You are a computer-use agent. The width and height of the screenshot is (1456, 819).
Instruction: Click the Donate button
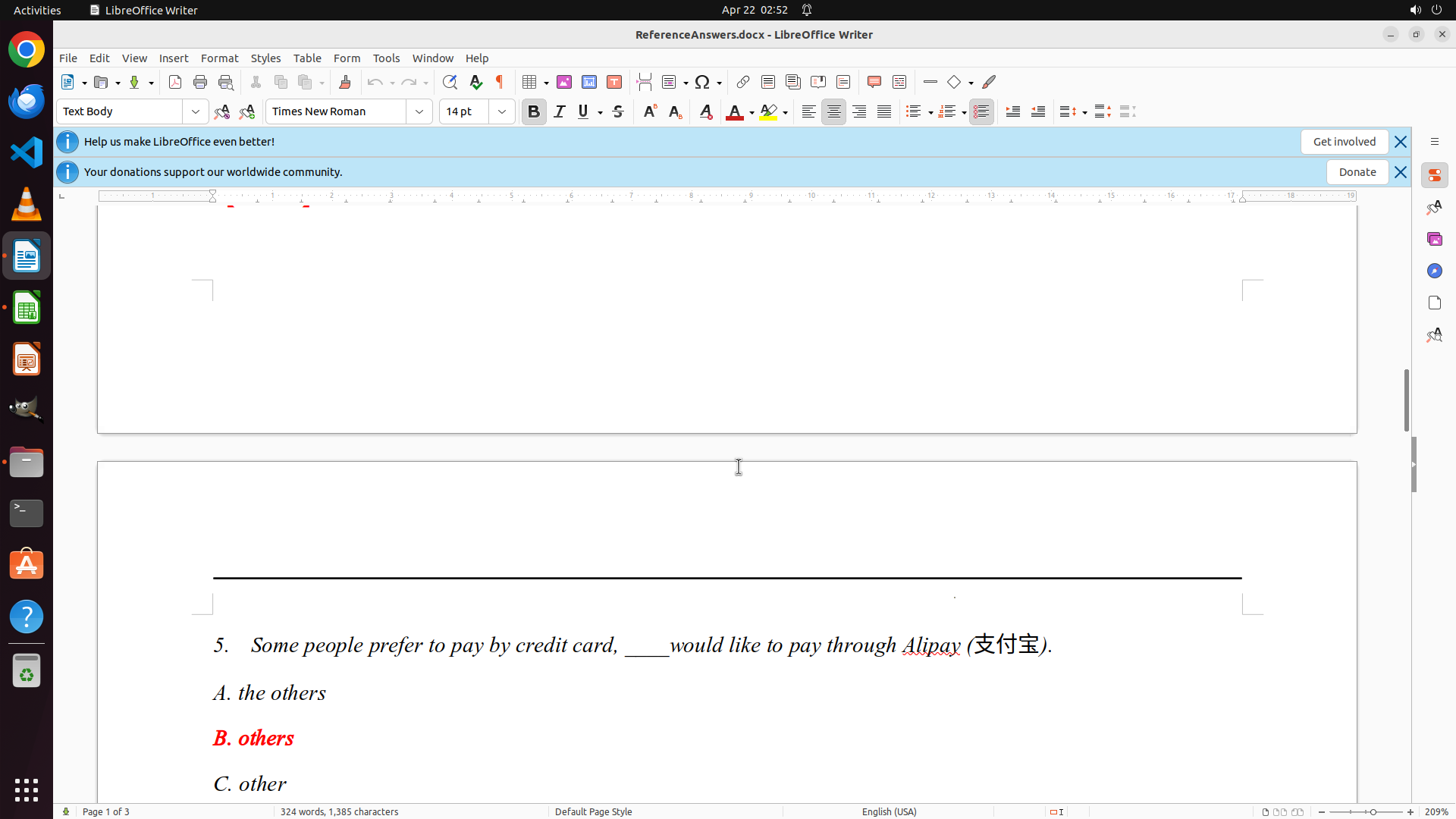pyautogui.click(x=1357, y=172)
